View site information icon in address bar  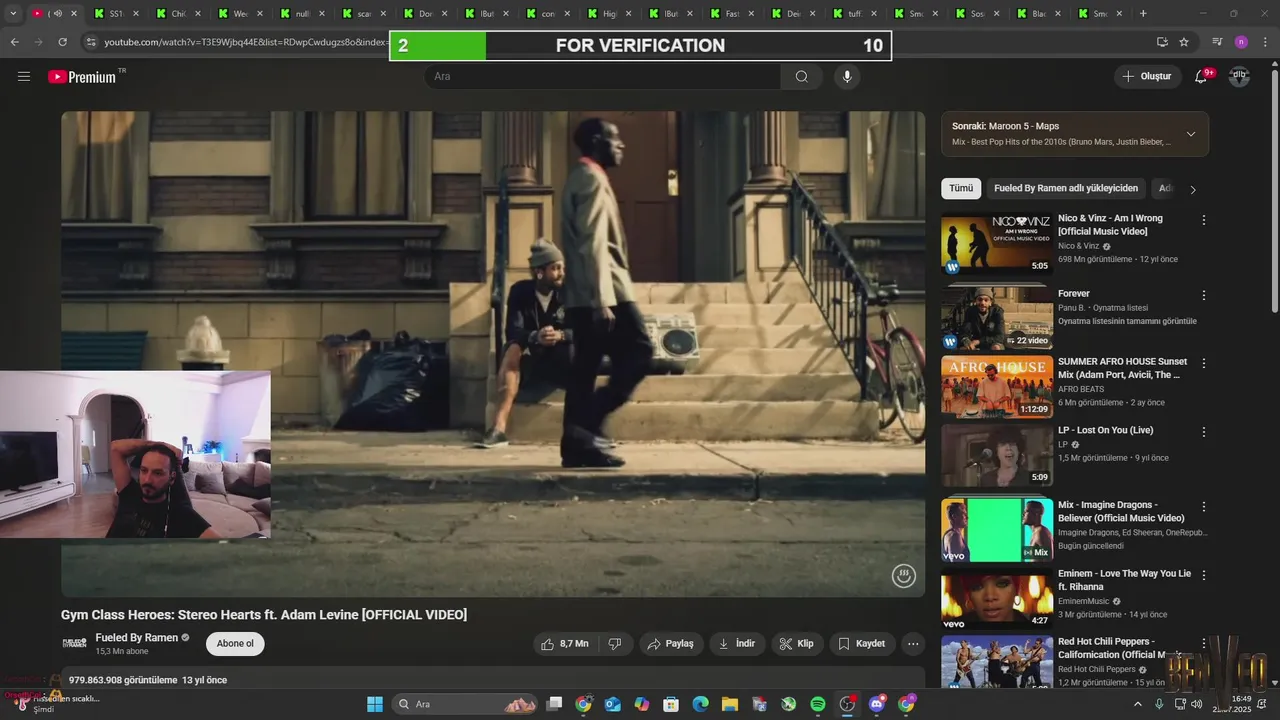click(91, 42)
